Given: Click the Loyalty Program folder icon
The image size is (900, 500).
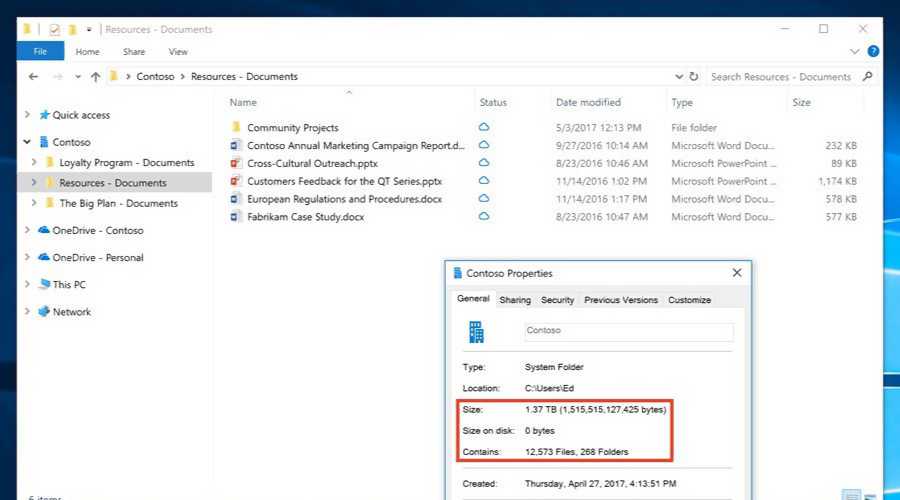Looking at the screenshot, I should [50, 162].
